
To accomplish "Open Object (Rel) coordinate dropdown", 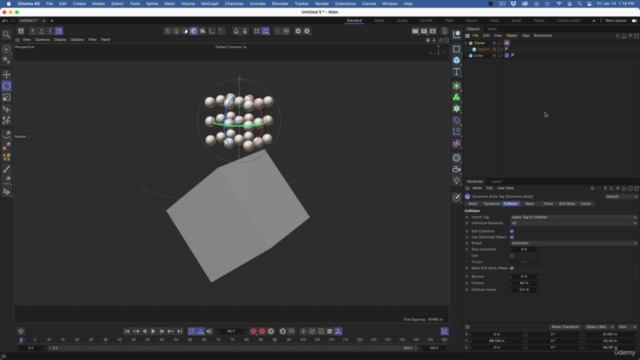I will [x=600, y=327].
